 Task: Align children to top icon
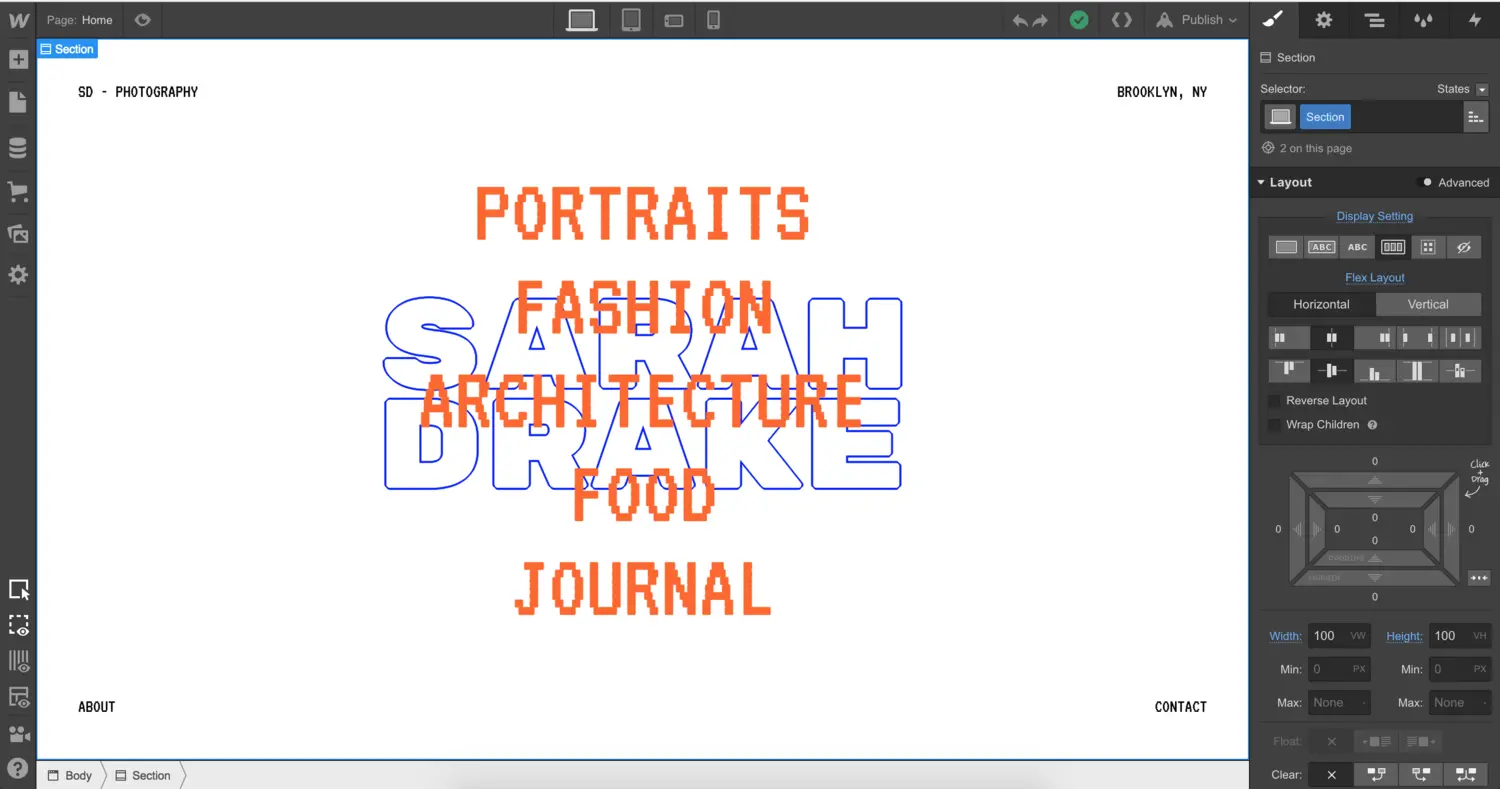[x=1289, y=371]
